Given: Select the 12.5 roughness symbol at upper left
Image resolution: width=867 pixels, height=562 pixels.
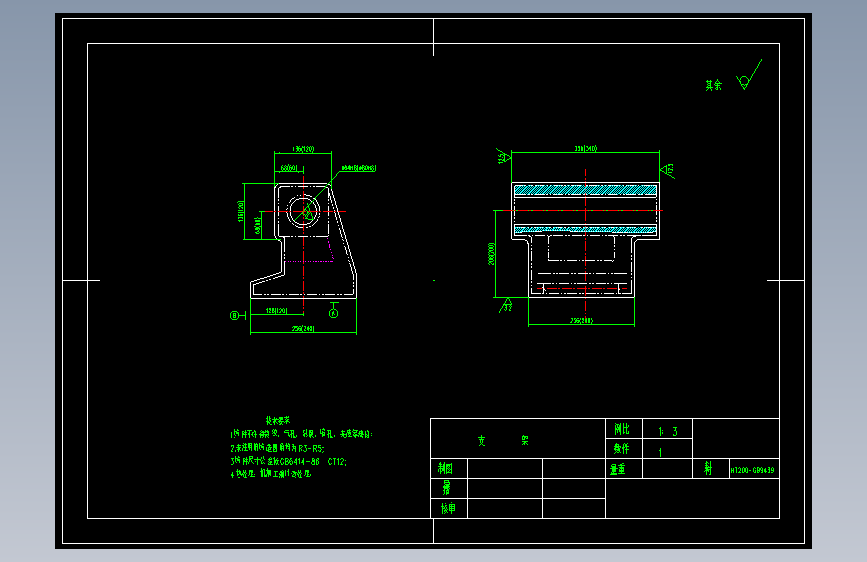Looking at the screenshot, I should [x=504, y=156].
